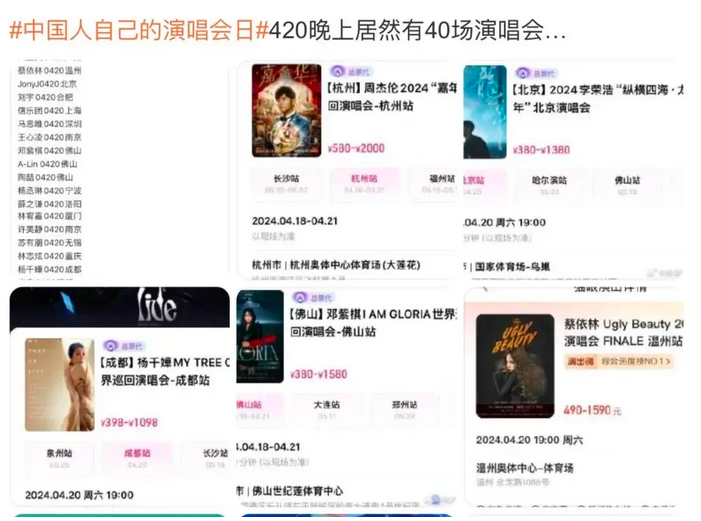Select the 大连站 tab under 邓紫棋 concert

point(326,409)
